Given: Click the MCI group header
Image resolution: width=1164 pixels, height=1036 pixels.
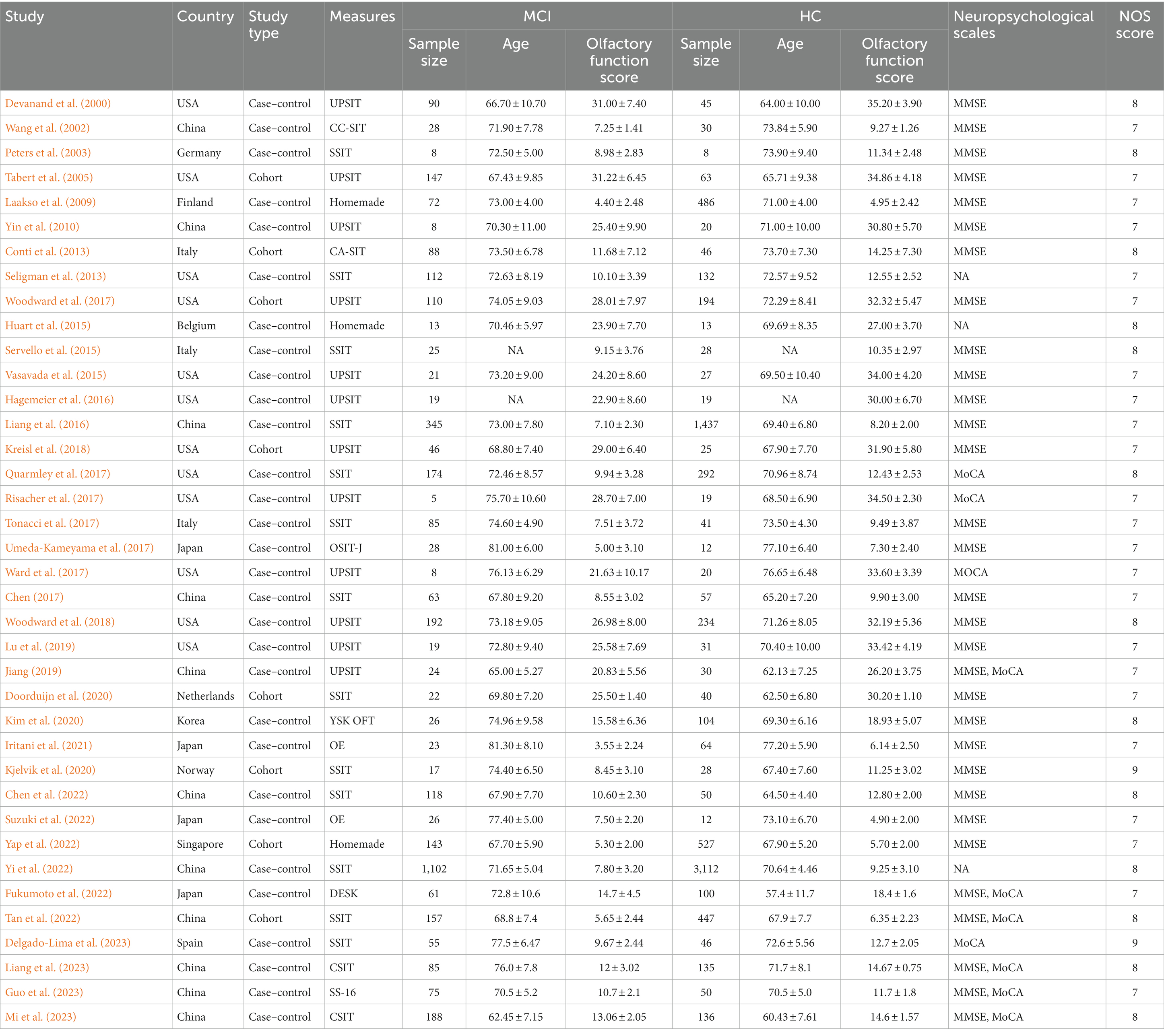Looking at the screenshot, I should (x=537, y=16).
